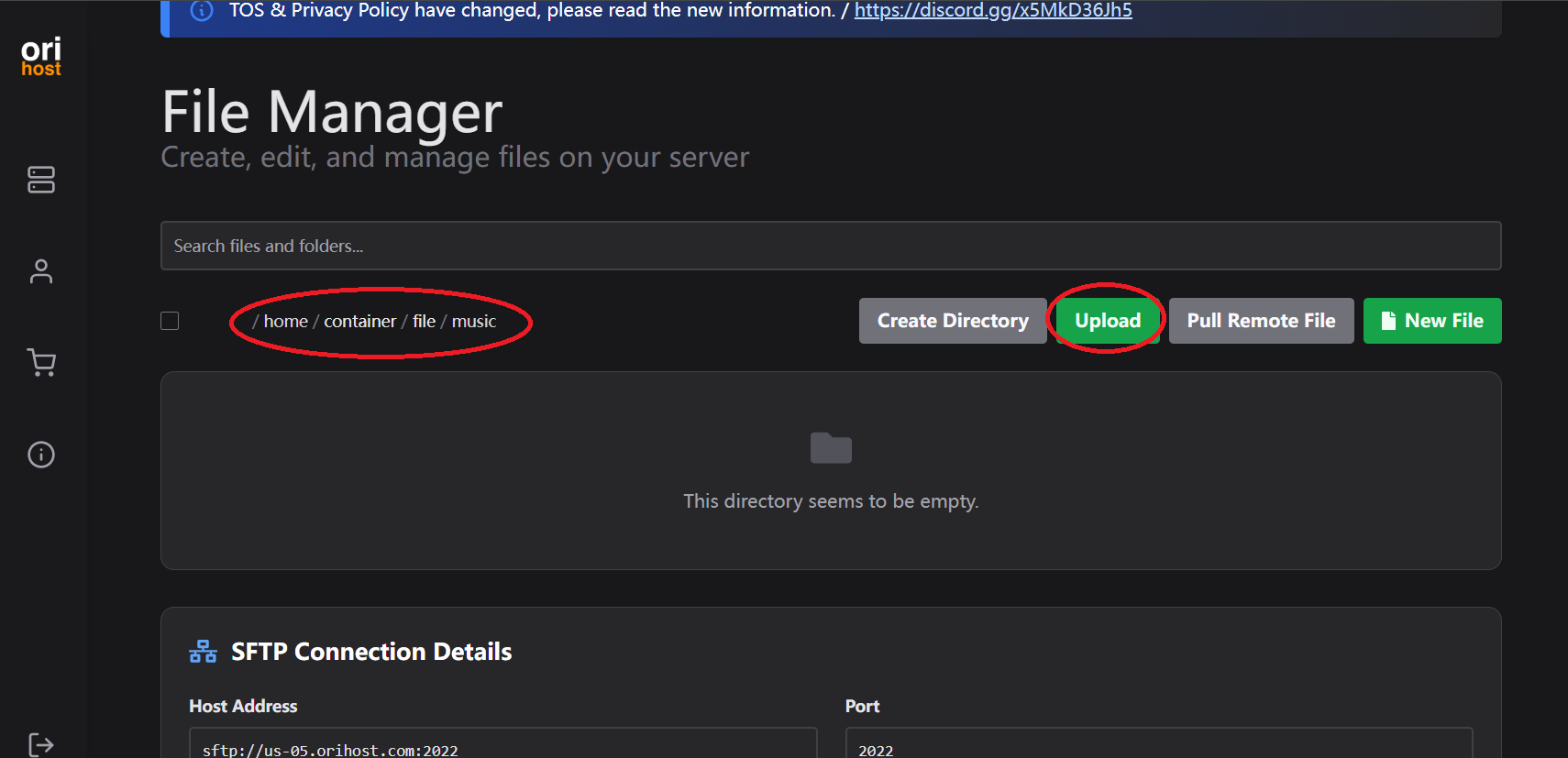Click the logout icon in sidebar

pos(41,743)
